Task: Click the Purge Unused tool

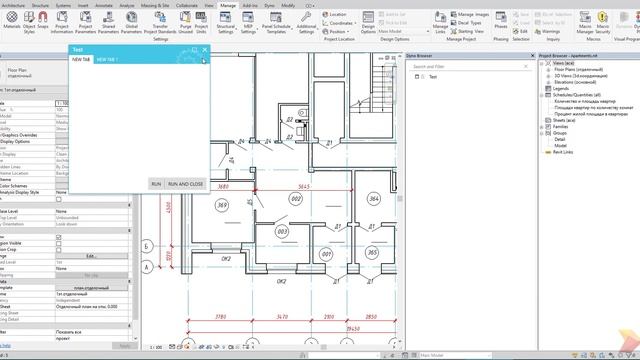Action: pos(185,22)
